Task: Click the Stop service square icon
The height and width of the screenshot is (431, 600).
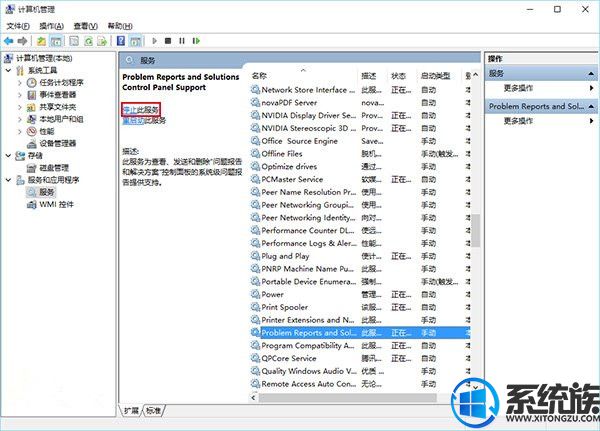Action: pos(168,41)
